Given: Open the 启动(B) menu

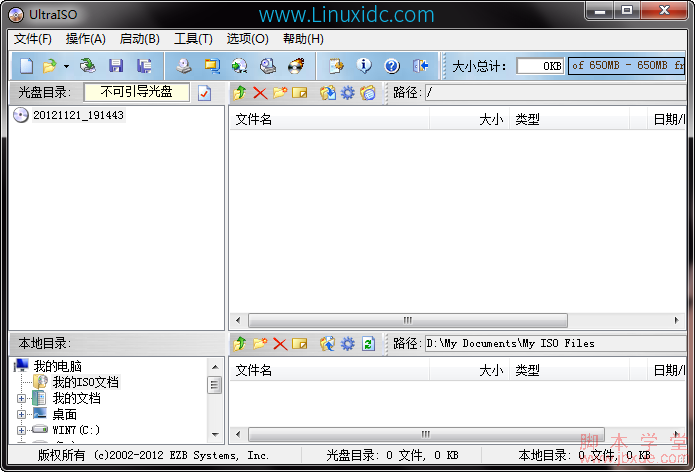Looking at the screenshot, I should pos(140,39).
